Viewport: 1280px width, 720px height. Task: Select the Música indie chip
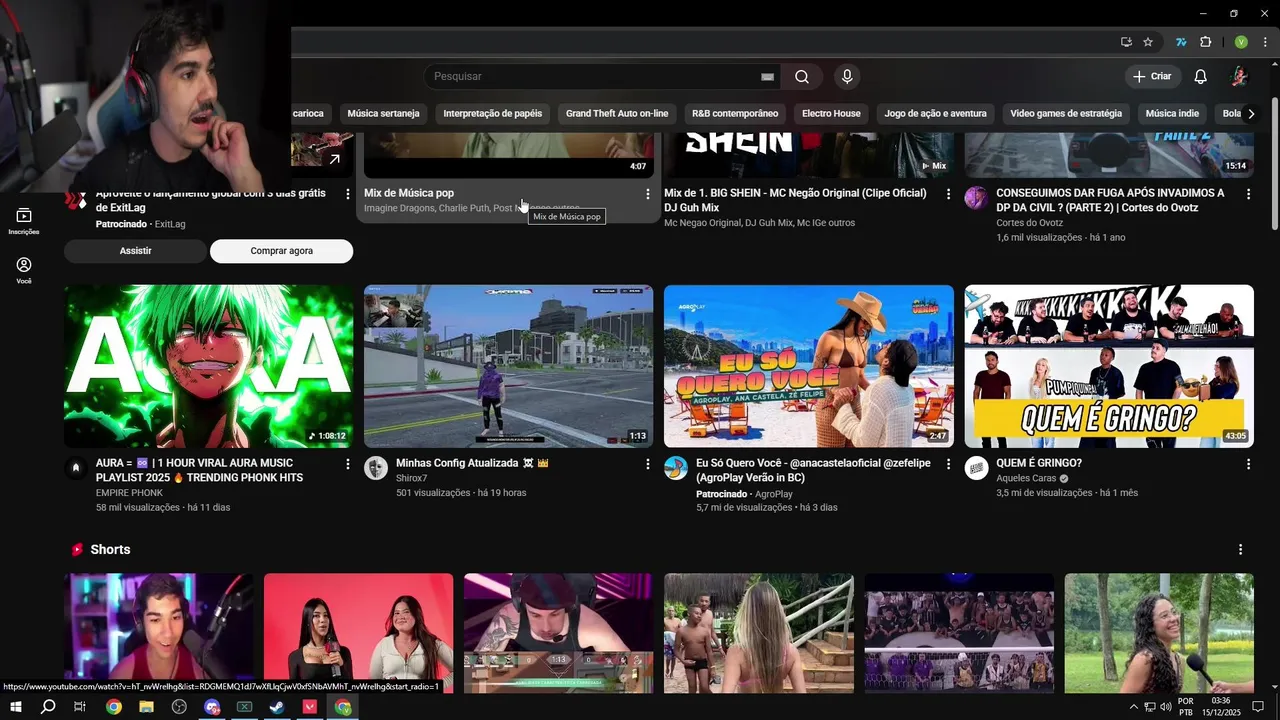tap(1172, 113)
